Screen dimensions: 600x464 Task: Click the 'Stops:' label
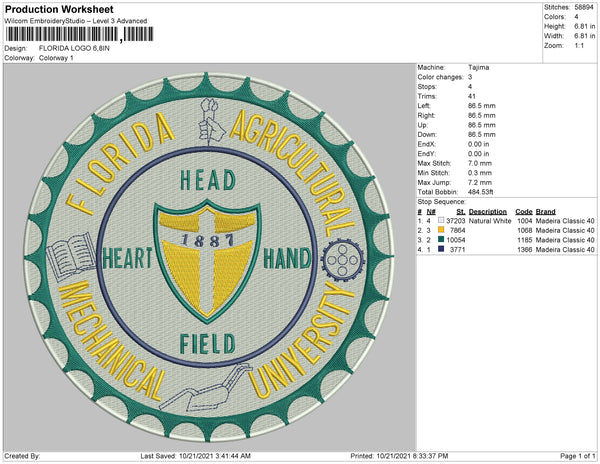[x=427, y=86]
